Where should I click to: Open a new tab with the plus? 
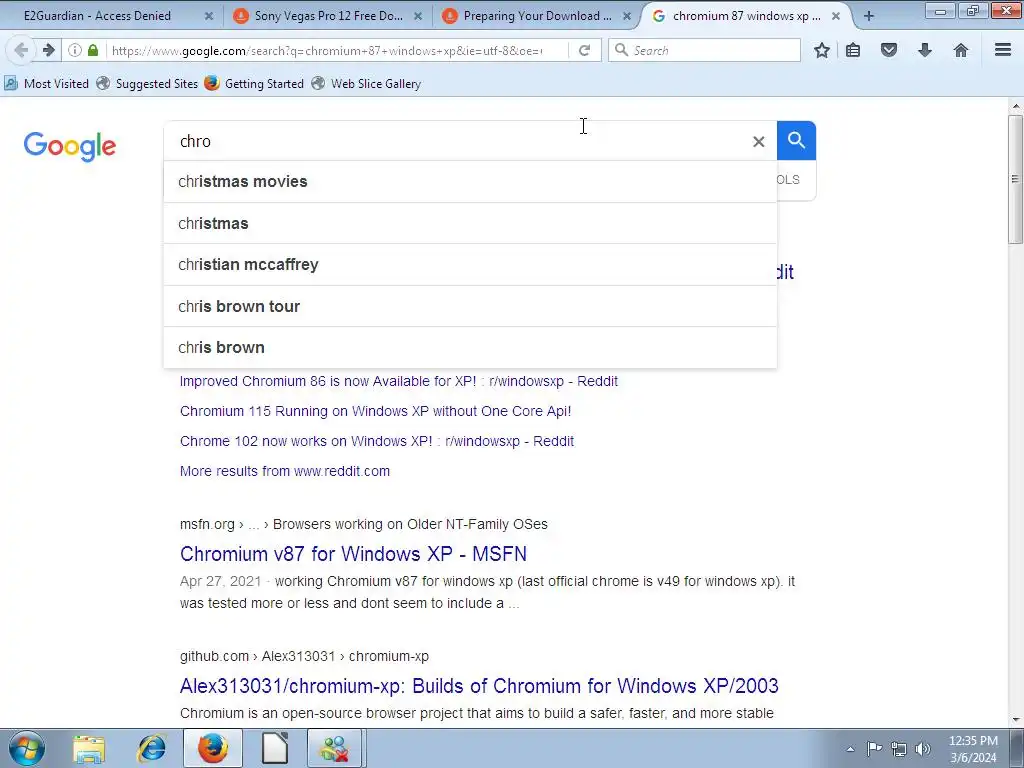tap(869, 16)
